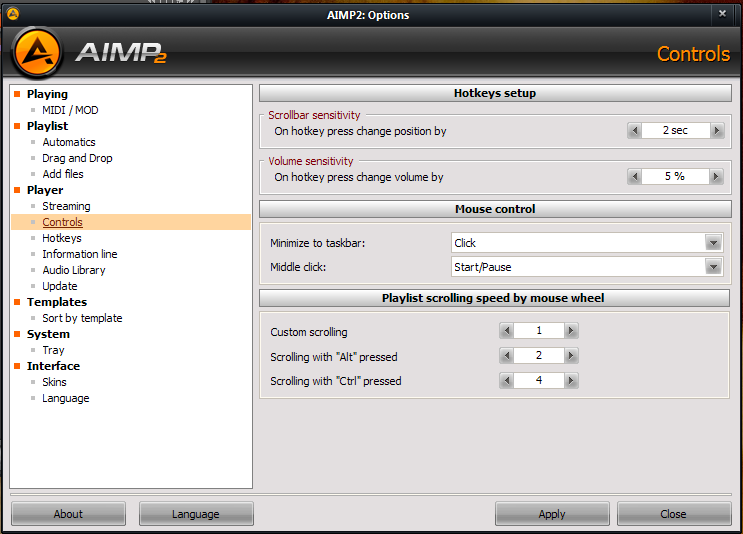Image resolution: width=743 pixels, height=534 pixels.
Task: Click the 'Minimize to taskbar:' label
Action: click(x=317, y=243)
